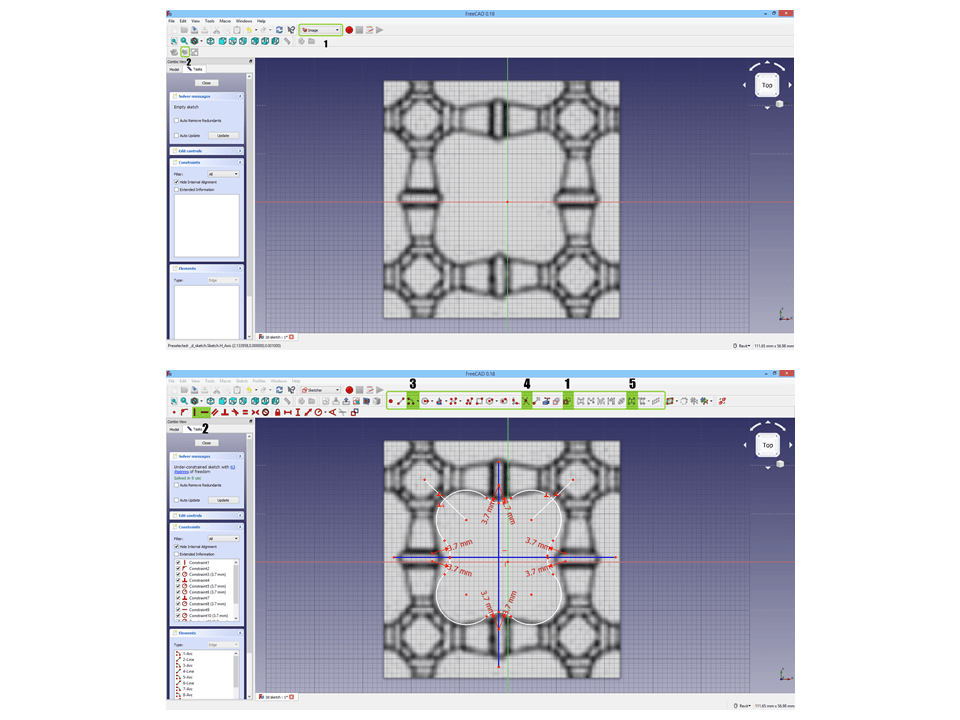
Task: Open File menu in Image window
Action: [x=171, y=21]
